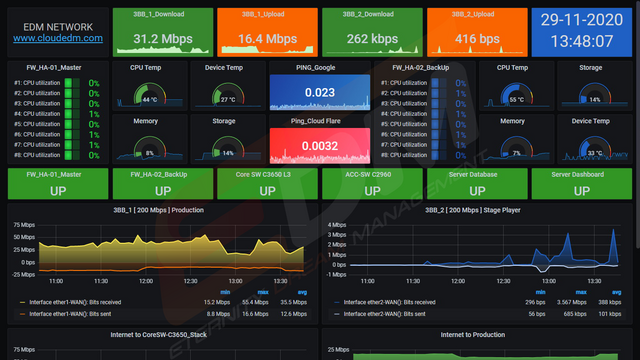Click the 33 °C Device Temp gauge
This screenshot has width=640, height=360.
pos(595,148)
